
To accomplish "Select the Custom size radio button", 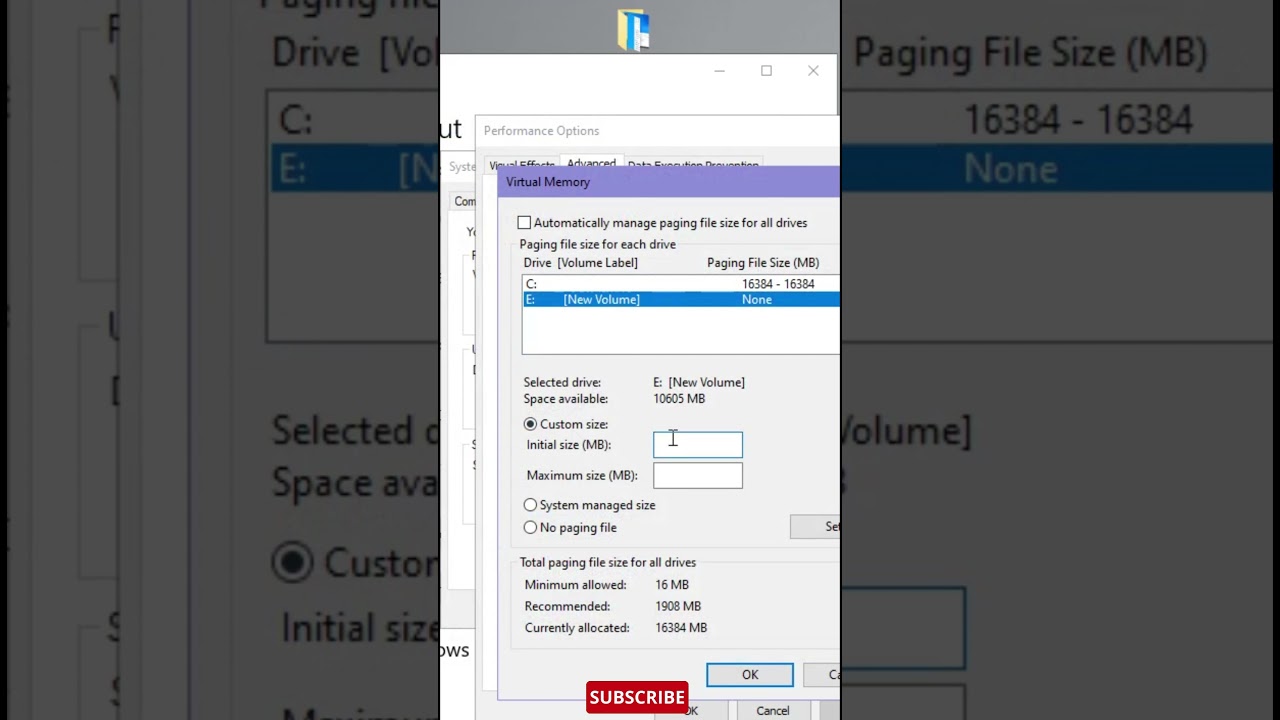I will pos(530,424).
